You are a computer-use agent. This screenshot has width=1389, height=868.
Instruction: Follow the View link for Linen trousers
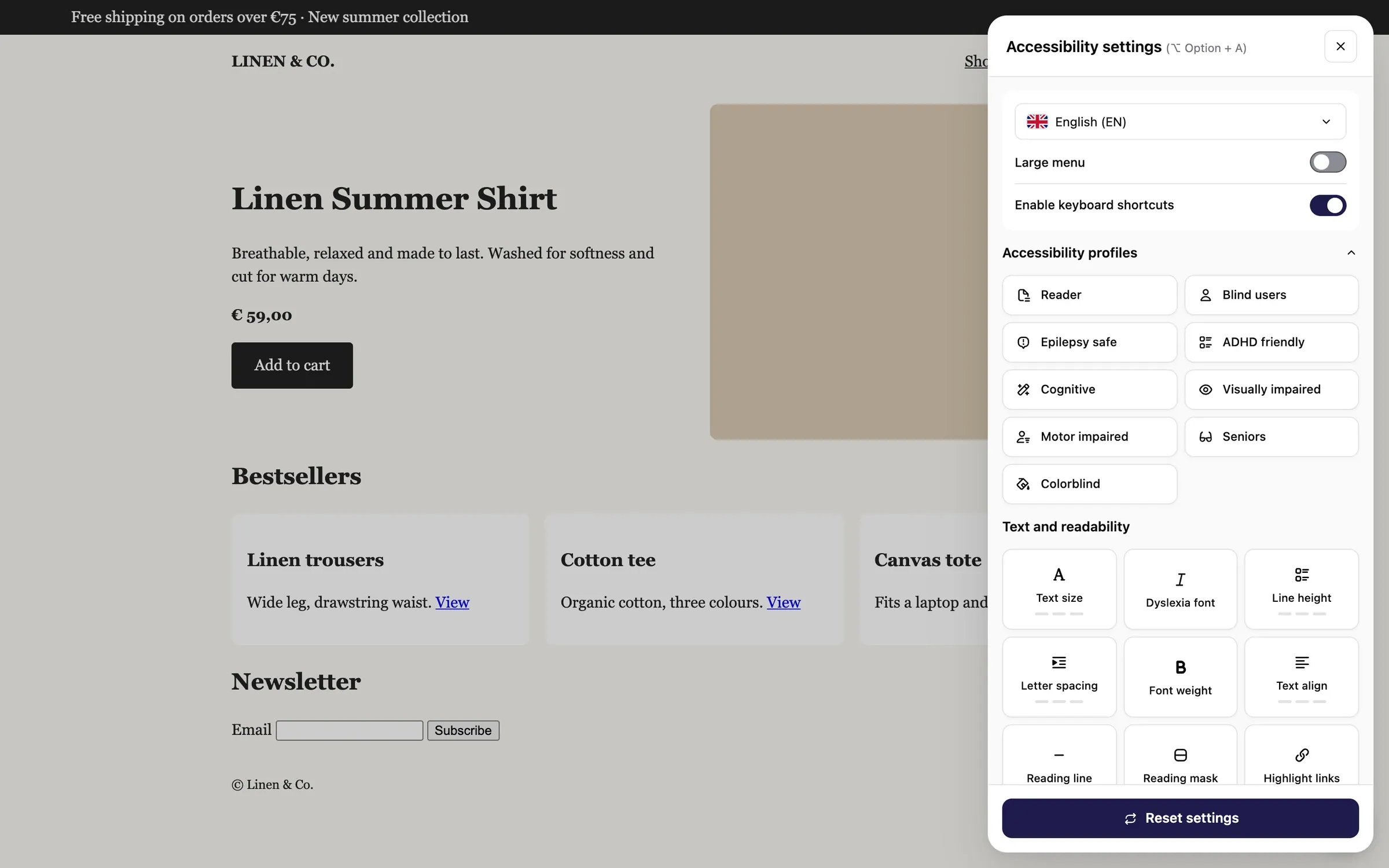click(x=452, y=602)
